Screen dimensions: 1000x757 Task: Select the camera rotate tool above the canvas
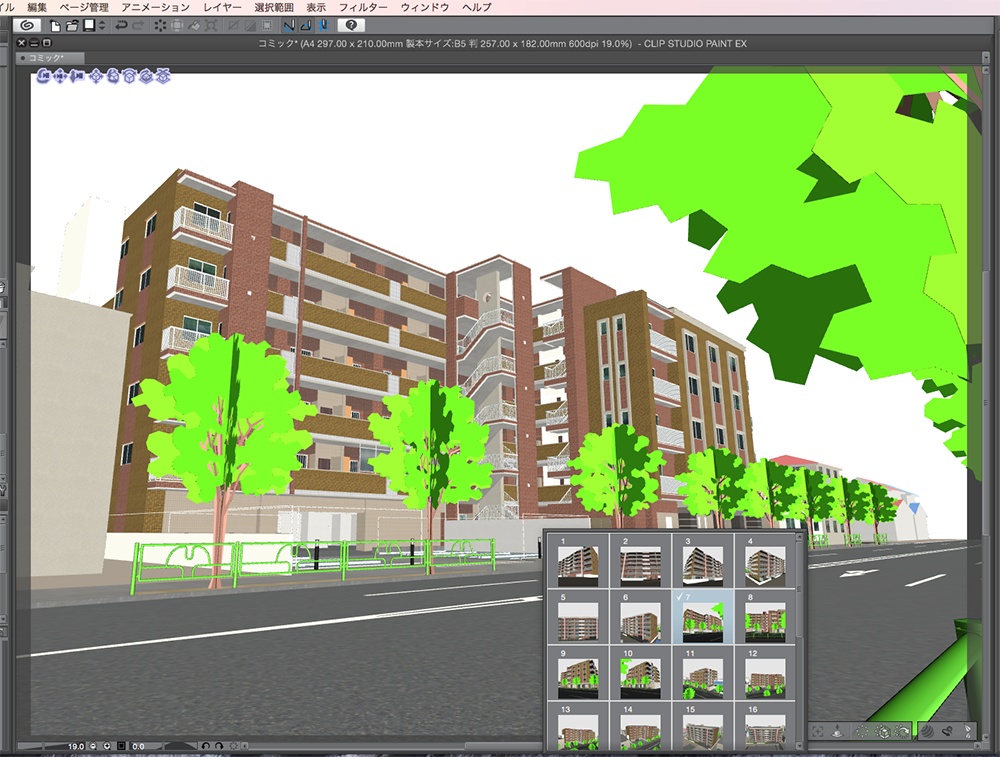[x=43, y=75]
